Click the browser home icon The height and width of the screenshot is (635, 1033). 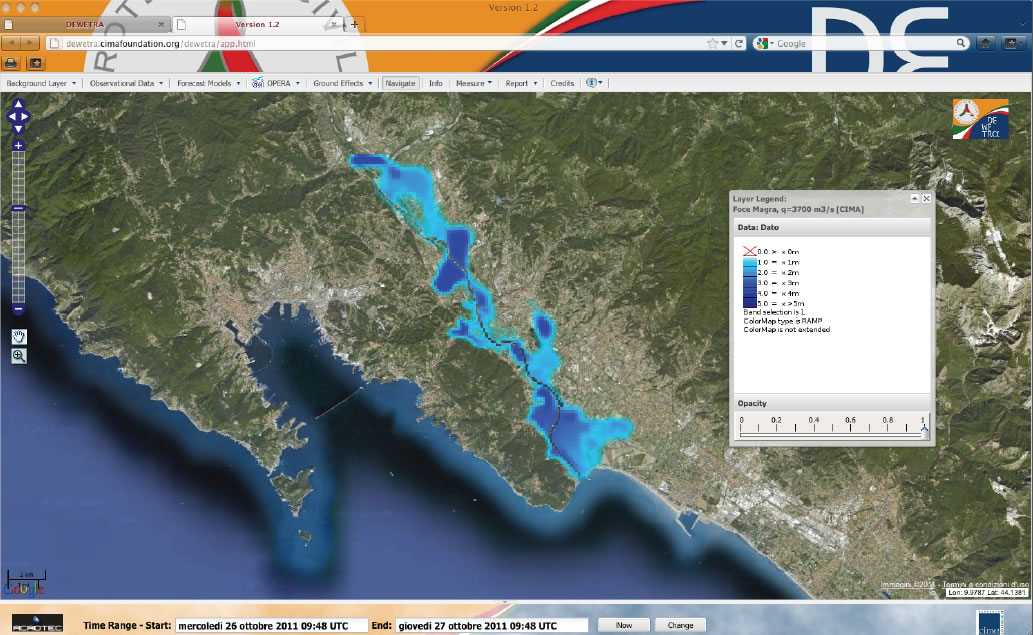click(985, 43)
